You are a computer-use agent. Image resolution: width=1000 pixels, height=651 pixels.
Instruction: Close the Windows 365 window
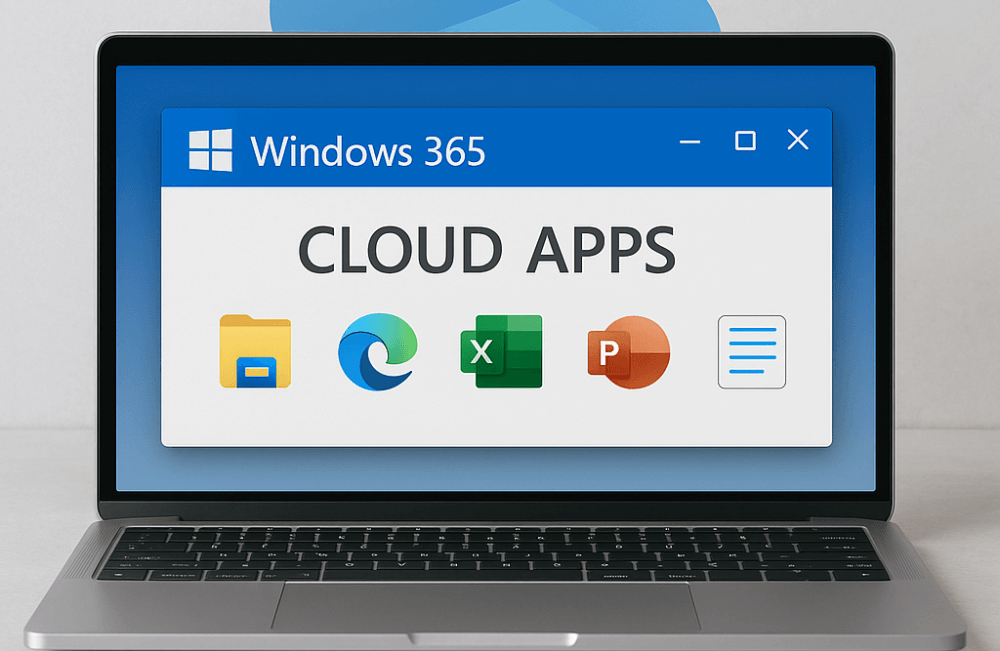(x=798, y=140)
